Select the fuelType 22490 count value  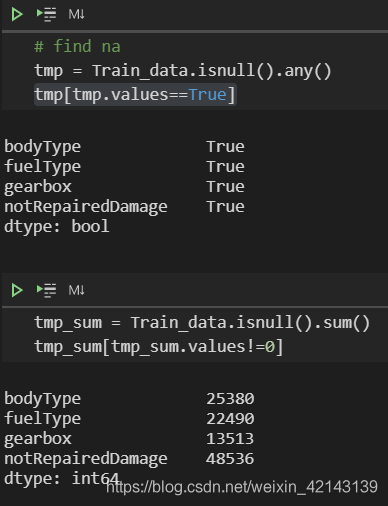tap(230, 419)
